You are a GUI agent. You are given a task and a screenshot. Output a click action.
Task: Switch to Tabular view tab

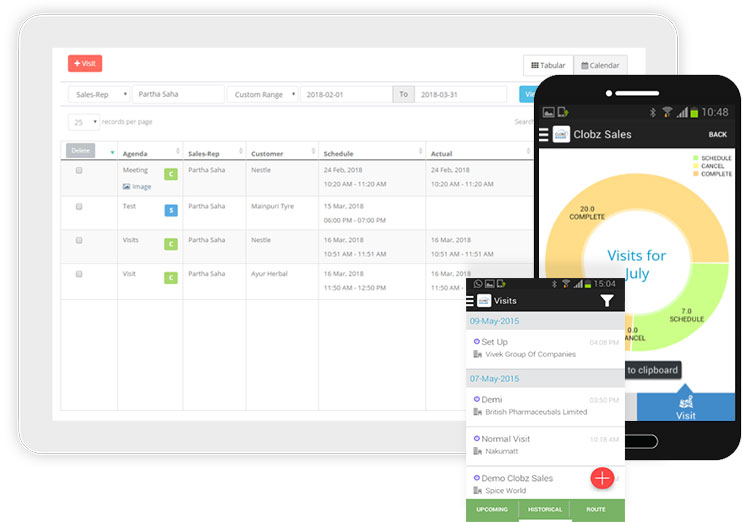548,65
